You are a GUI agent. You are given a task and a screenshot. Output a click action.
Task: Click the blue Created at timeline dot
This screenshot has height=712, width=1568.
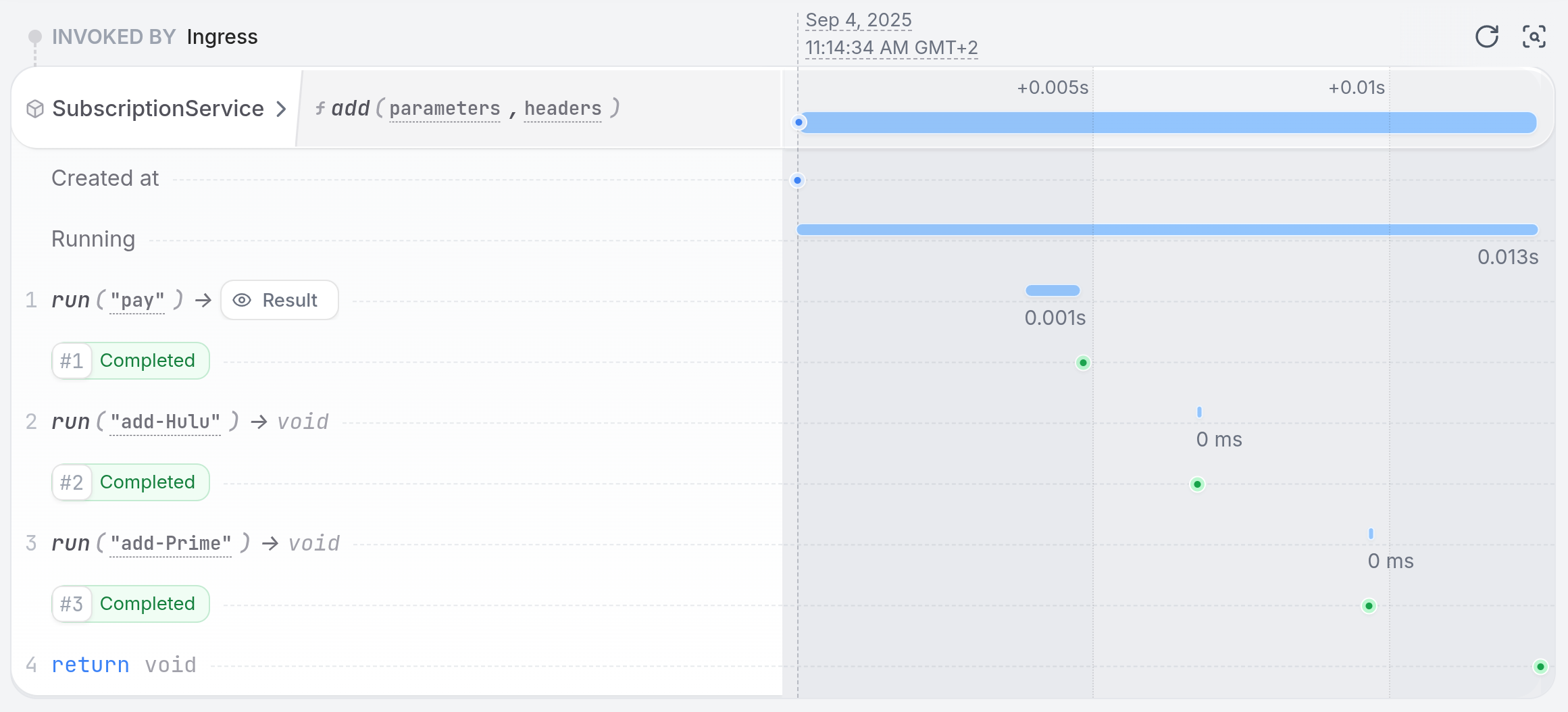click(798, 180)
